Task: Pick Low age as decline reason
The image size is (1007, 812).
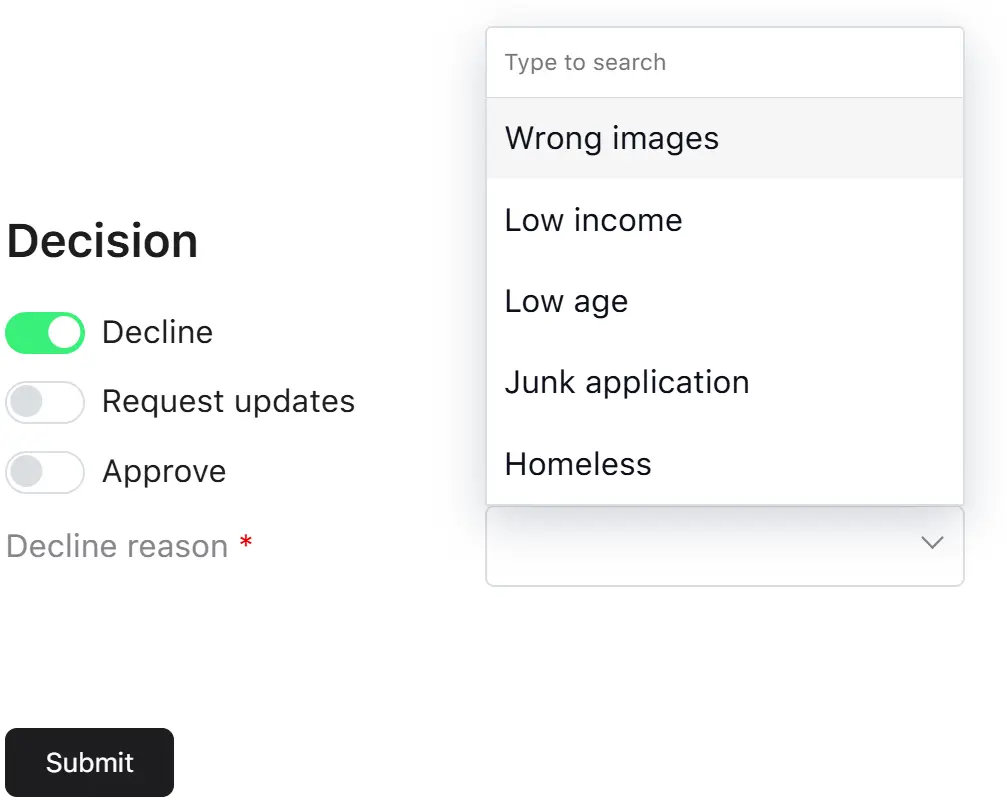Action: pyautogui.click(x=724, y=301)
